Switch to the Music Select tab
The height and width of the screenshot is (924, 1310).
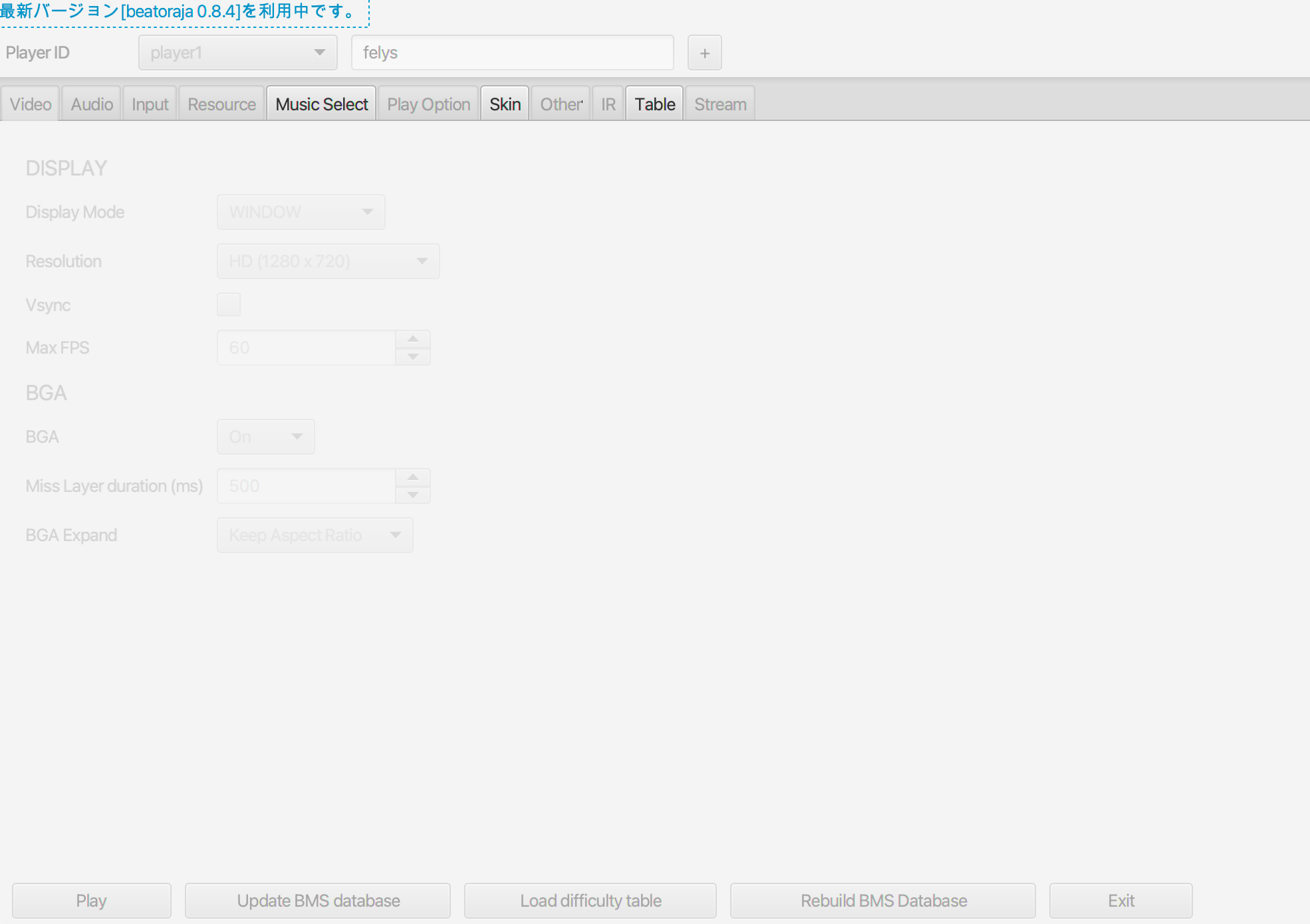(x=321, y=104)
